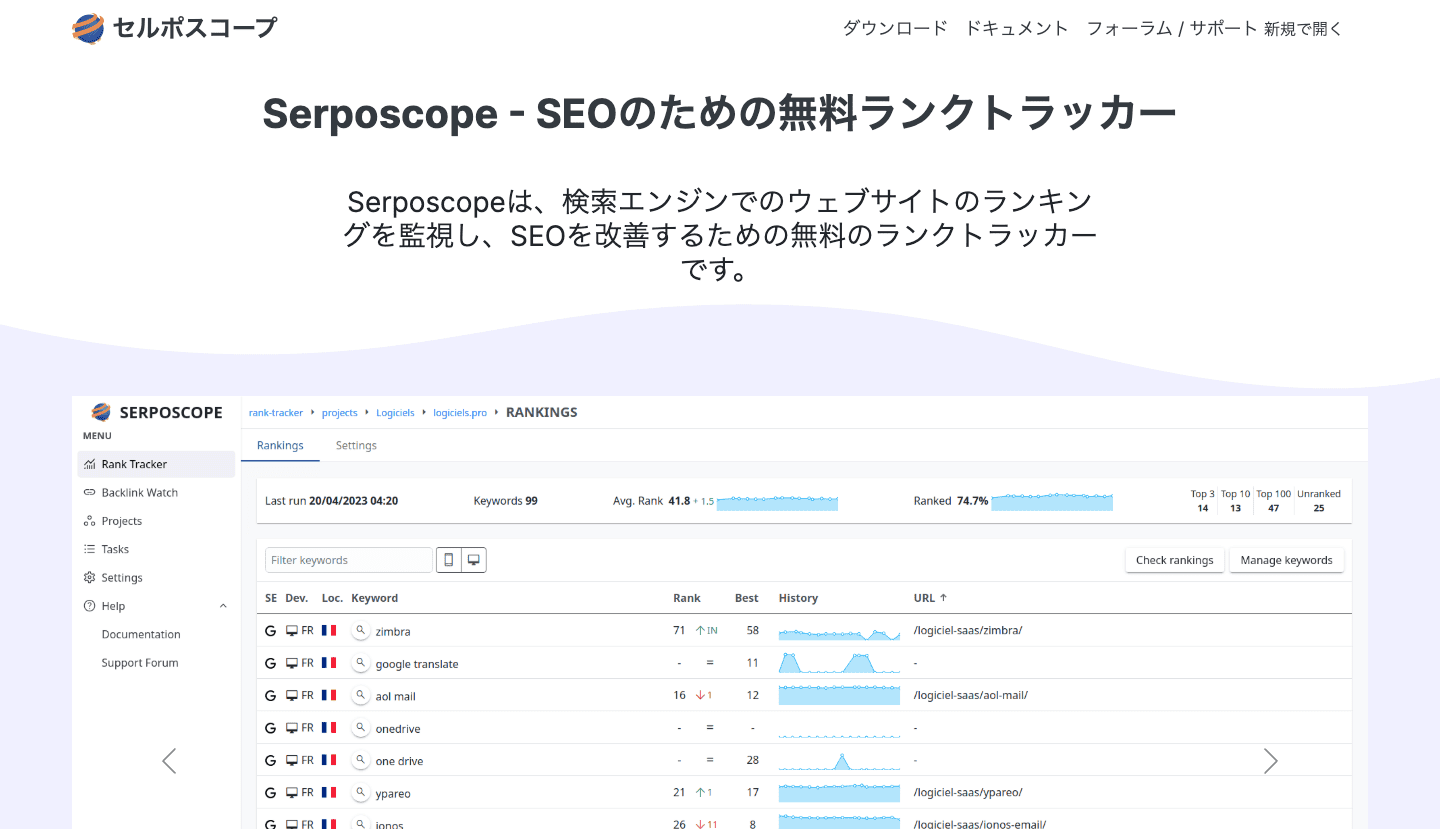Collapse the Help menu section
The width and height of the screenshot is (1440, 829).
coord(222,605)
